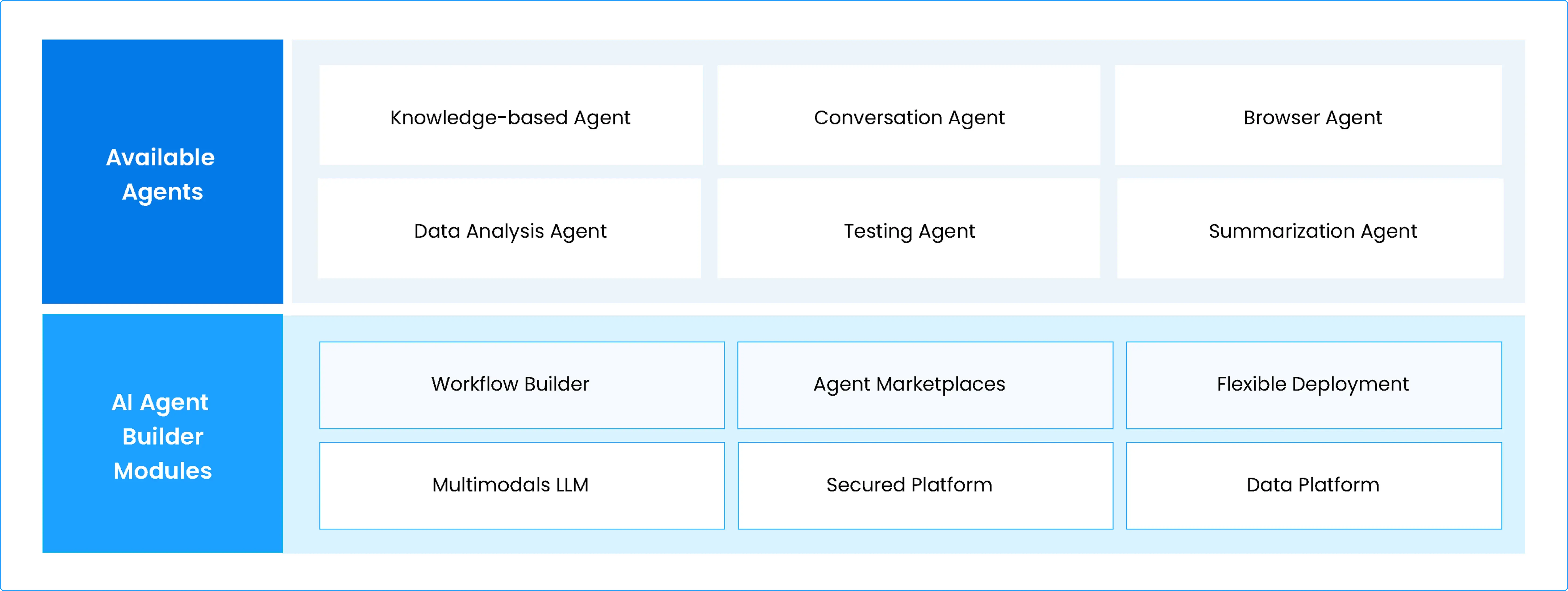This screenshot has width=1568, height=591.
Task: Choose the Data Analysis Agent card
Action: point(509,229)
